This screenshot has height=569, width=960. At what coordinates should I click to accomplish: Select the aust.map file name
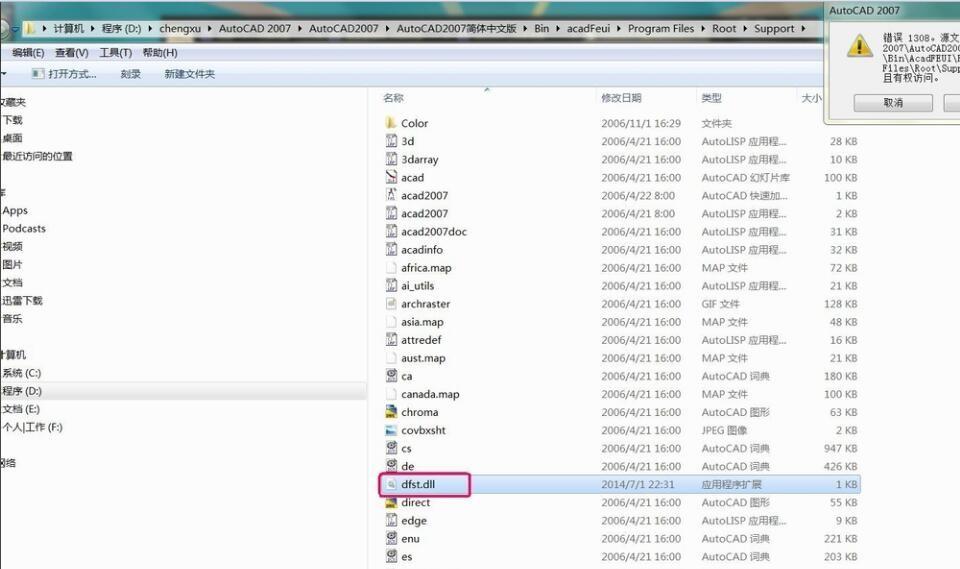pyautogui.click(x=423, y=358)
